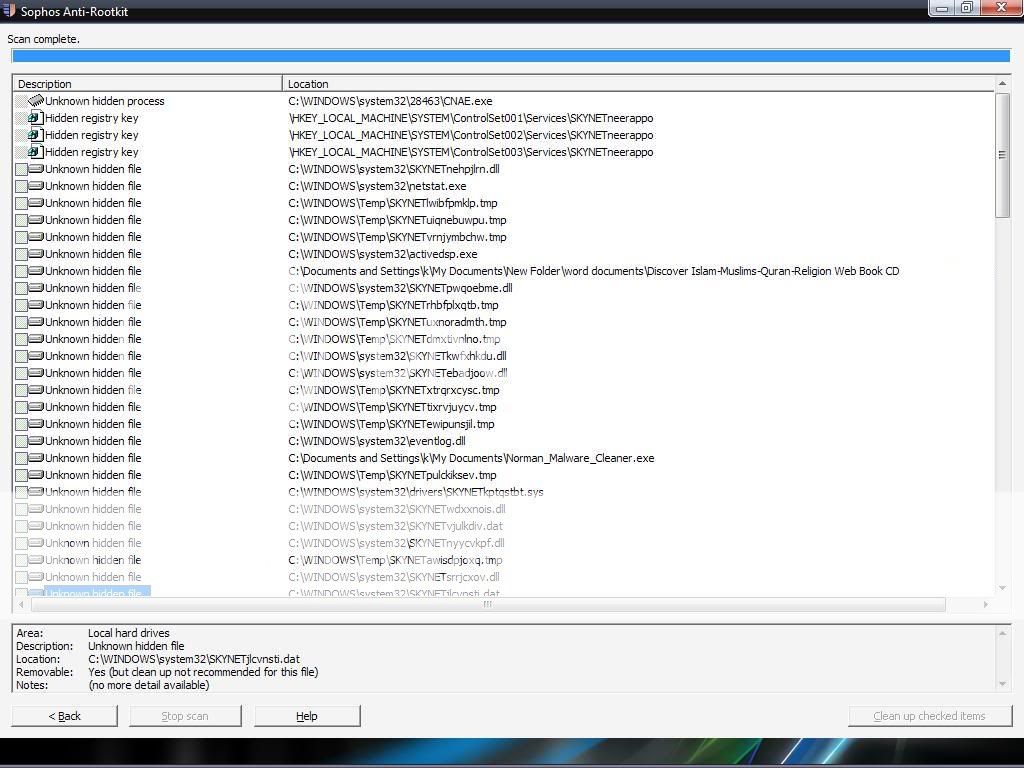
Task: Check Norman_Malware_Cleaner.exe row checkbox
Action: pyautogui.click(x=21, y=458)
